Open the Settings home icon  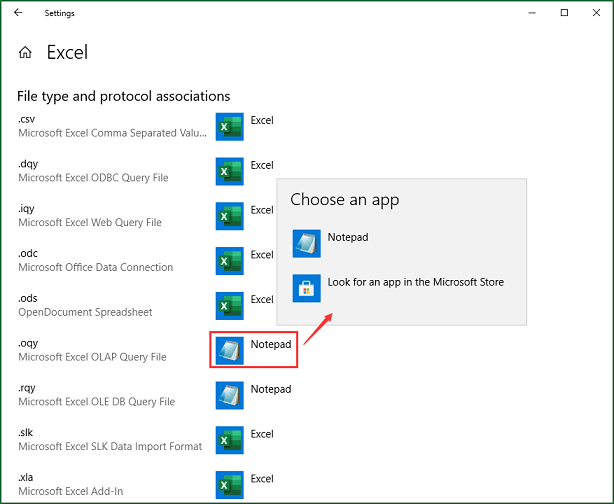coord(25,52)
